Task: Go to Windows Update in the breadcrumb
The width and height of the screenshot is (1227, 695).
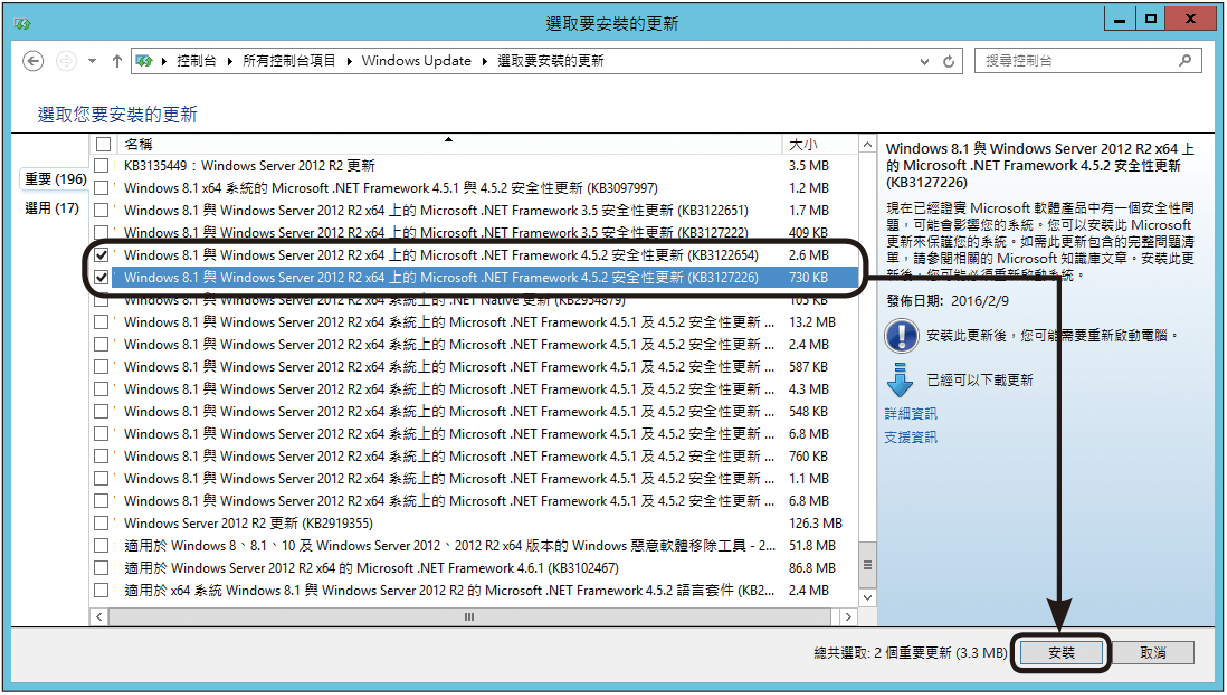Action: pos(416,61)
